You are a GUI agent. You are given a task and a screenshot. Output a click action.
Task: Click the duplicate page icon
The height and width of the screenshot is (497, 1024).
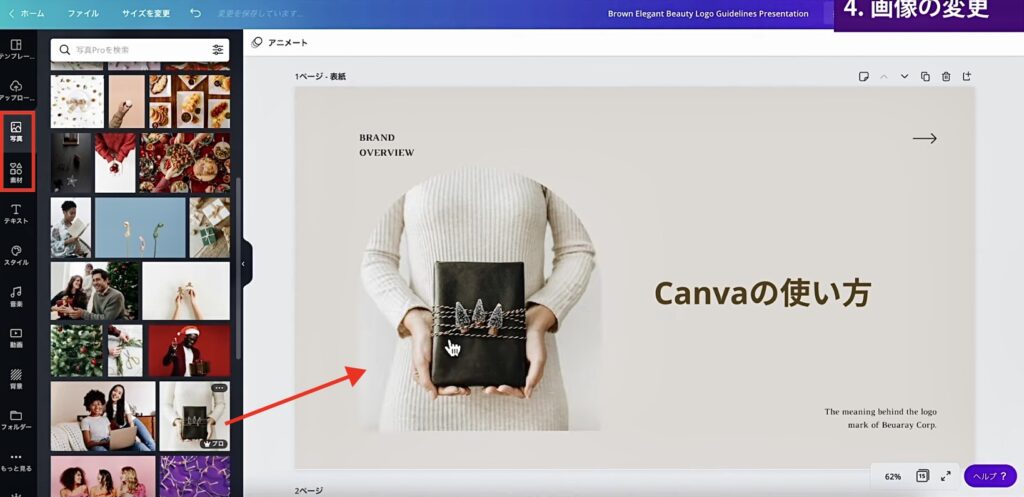(x=925, y=76)
